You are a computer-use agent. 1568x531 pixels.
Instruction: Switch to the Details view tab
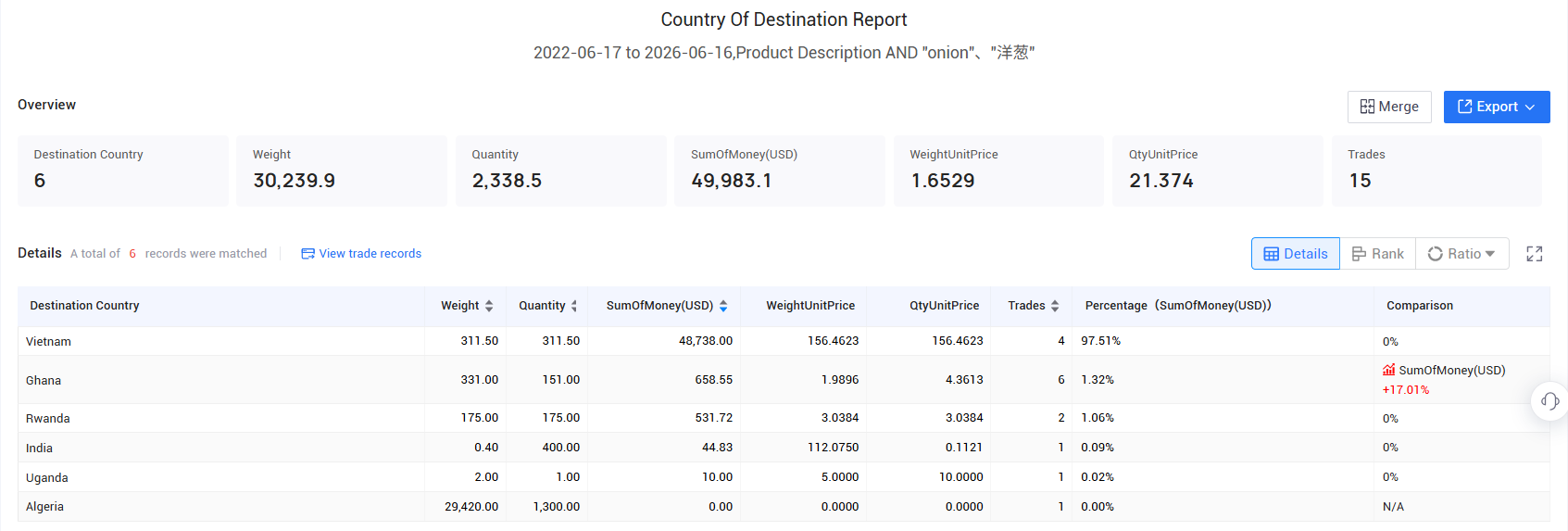pyautogui.click(x=1296, y=254)
